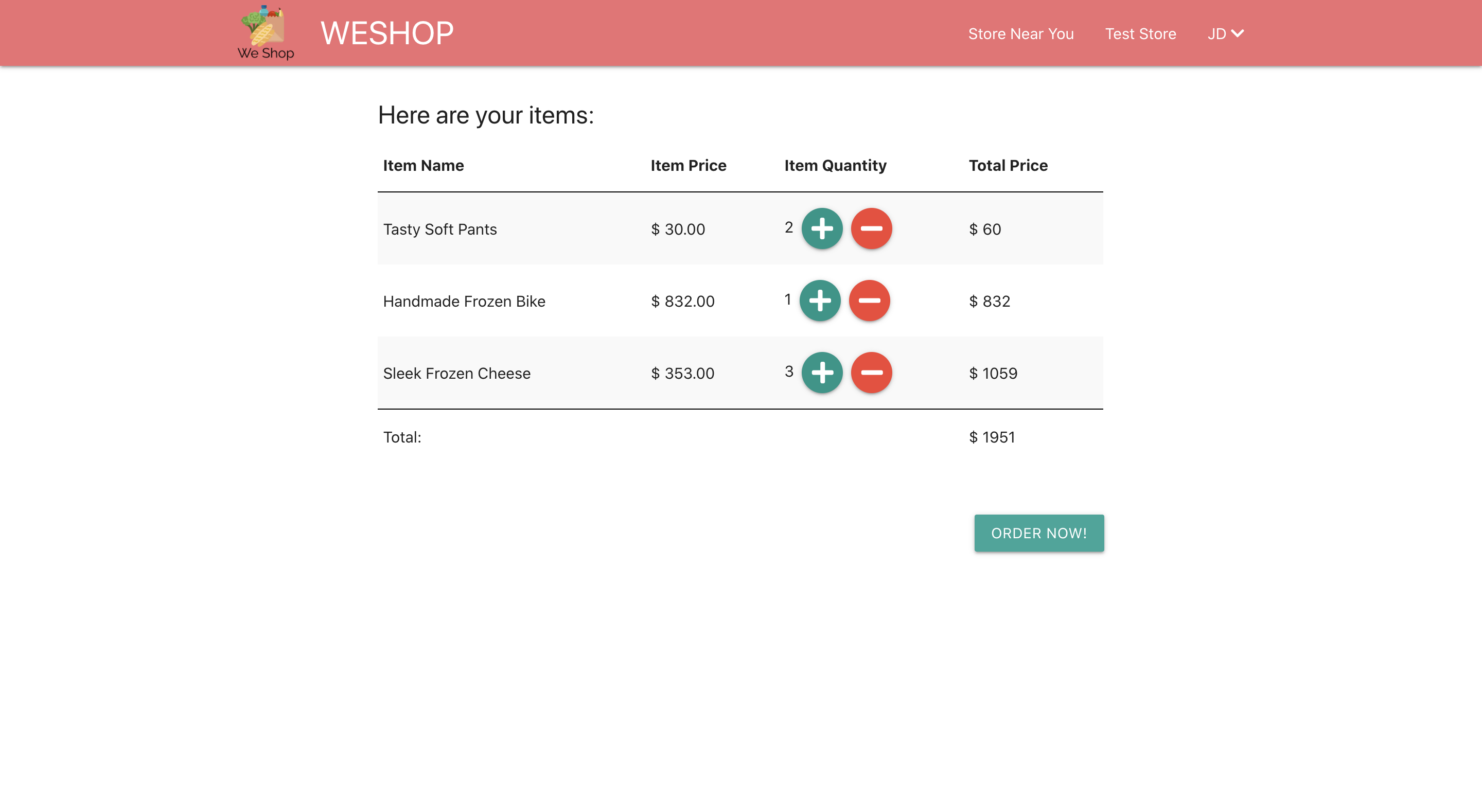Click the ORDER NOW! button
1482x812 pixels.
tap(1038, 533)
